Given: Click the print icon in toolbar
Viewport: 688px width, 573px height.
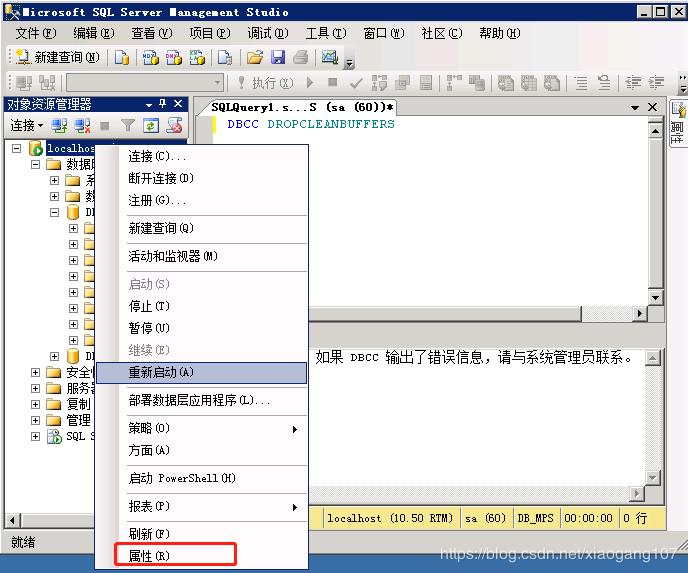Looking at the screenshot, I should 301,57.
